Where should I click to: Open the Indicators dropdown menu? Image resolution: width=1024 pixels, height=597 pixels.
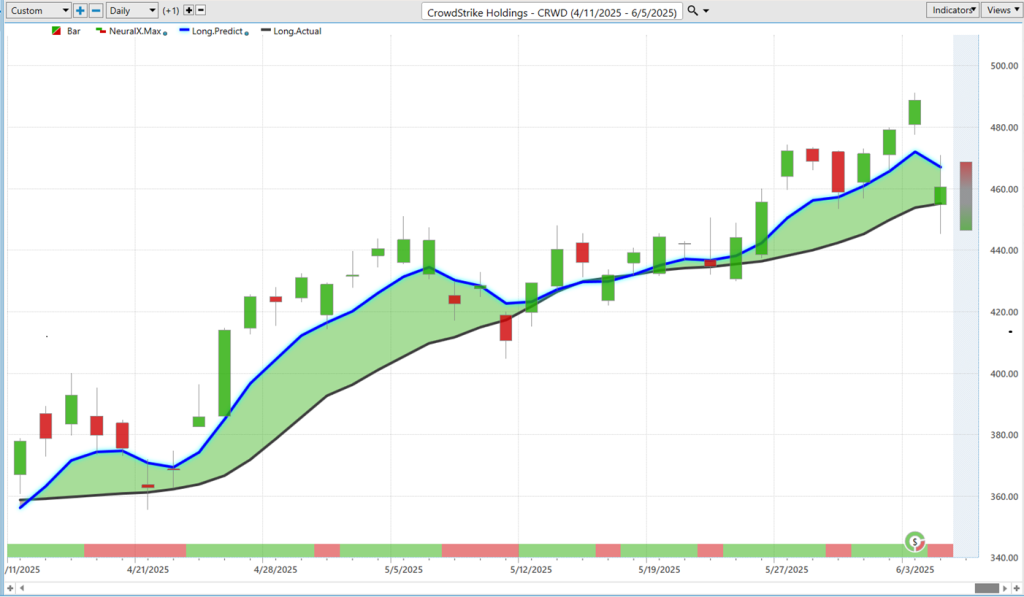(x=952, y=10)
